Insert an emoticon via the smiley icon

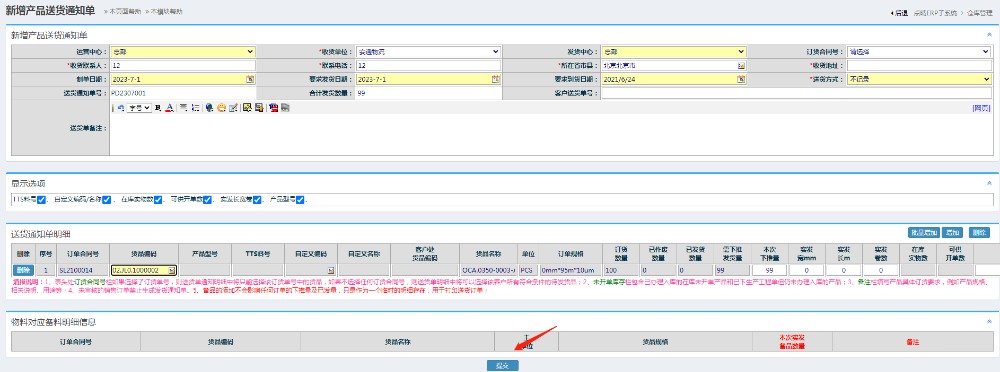[x=221, y=108]
